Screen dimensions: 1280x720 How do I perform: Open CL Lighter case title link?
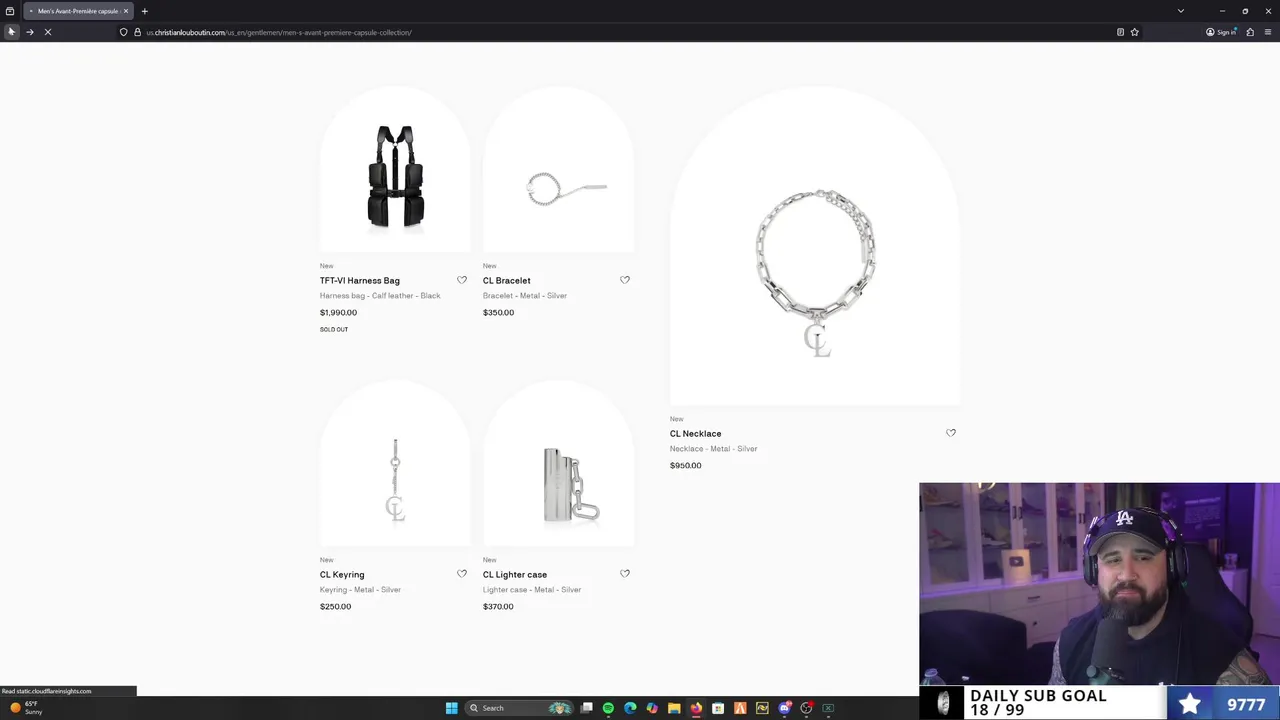pyautogui.click(x=515, y=575)
